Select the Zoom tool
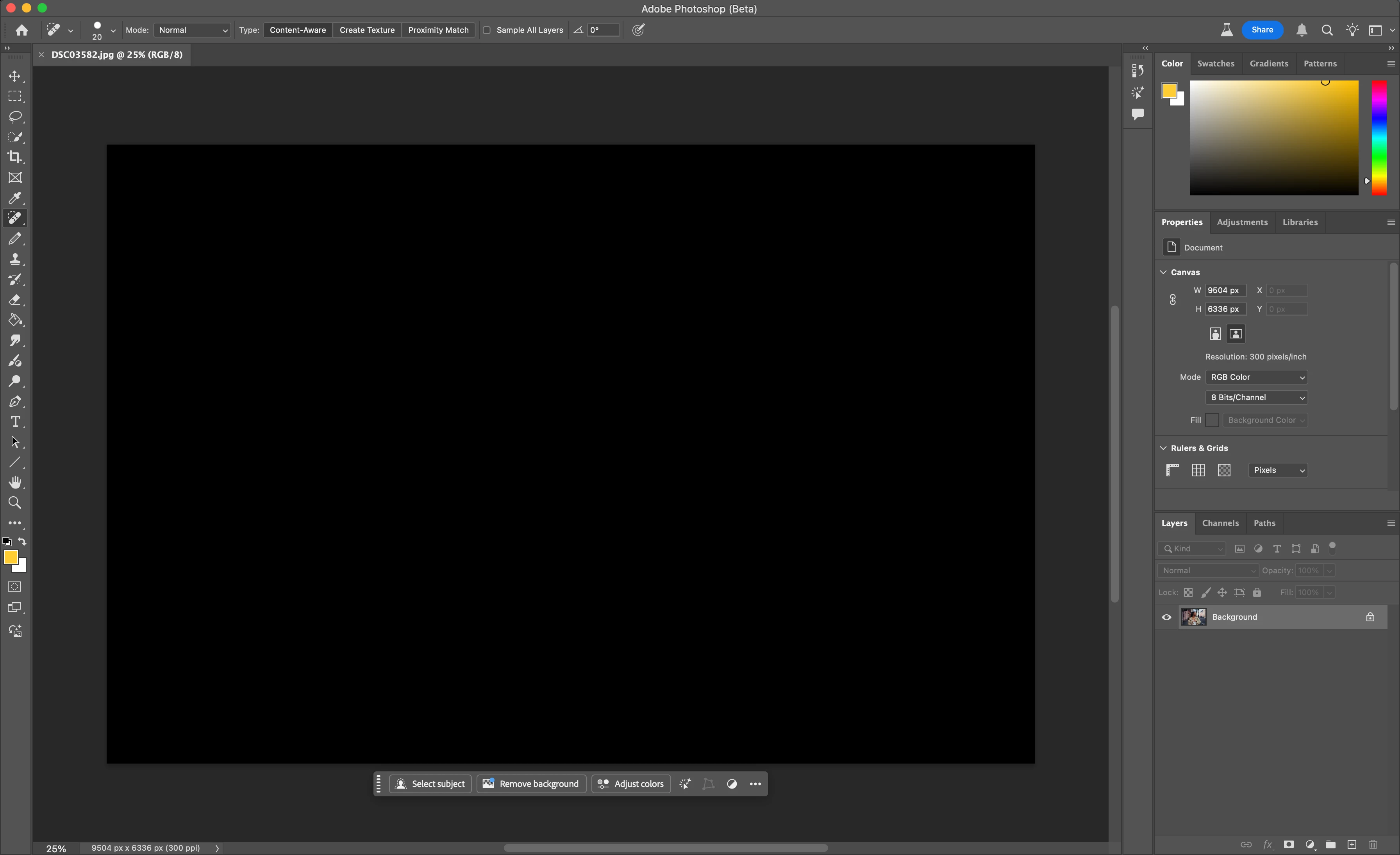 15,503
